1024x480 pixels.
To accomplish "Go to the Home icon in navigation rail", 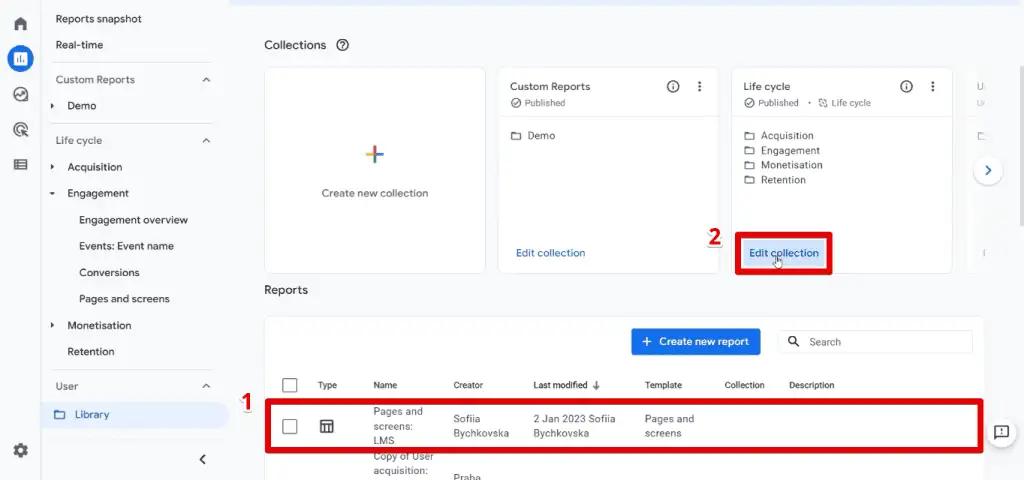I will [20, 24].
